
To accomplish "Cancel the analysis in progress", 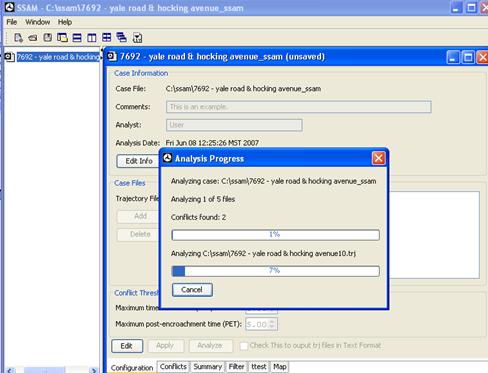I will (192, 290).
